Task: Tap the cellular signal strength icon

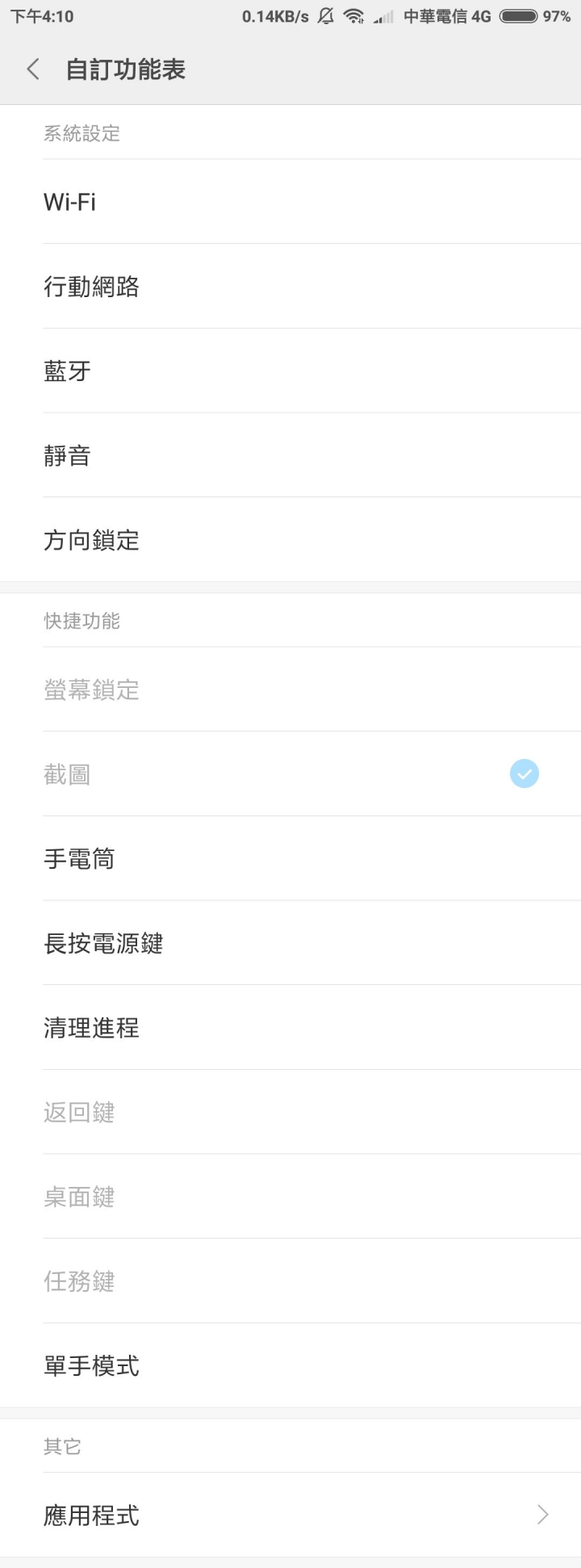Action: [382, 17]
